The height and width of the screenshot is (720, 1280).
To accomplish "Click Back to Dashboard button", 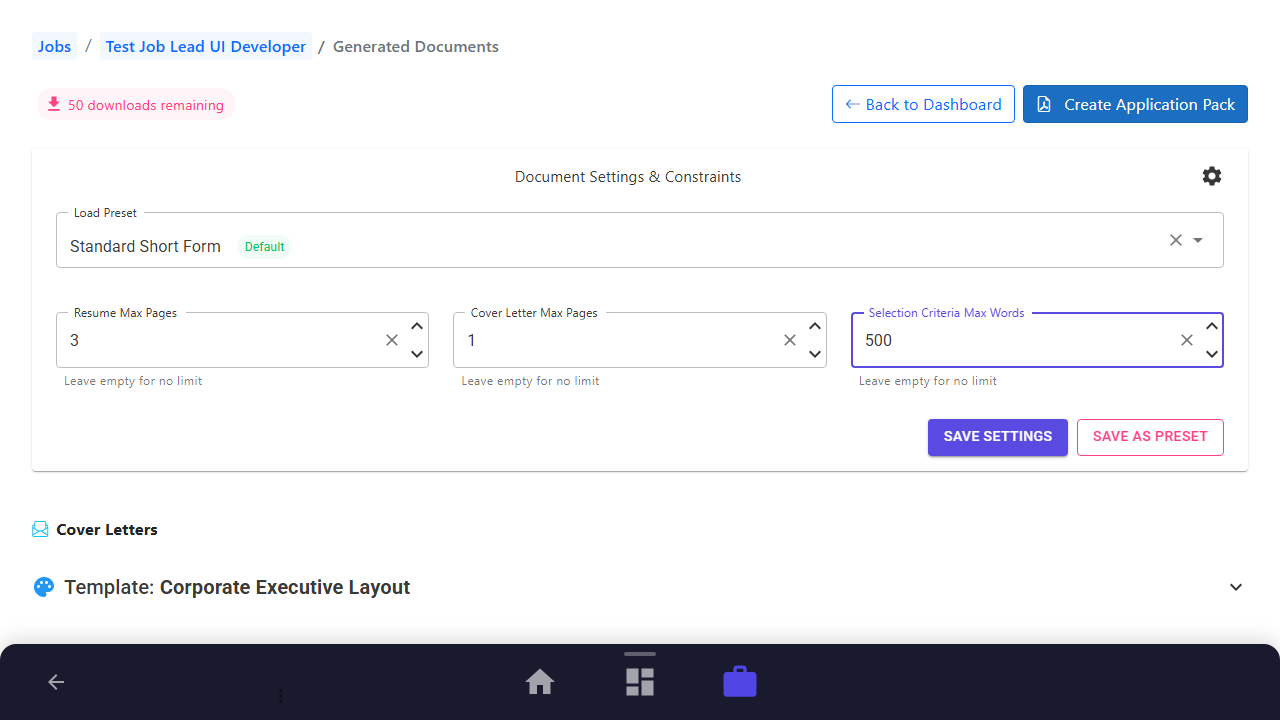I will (923, 104).
